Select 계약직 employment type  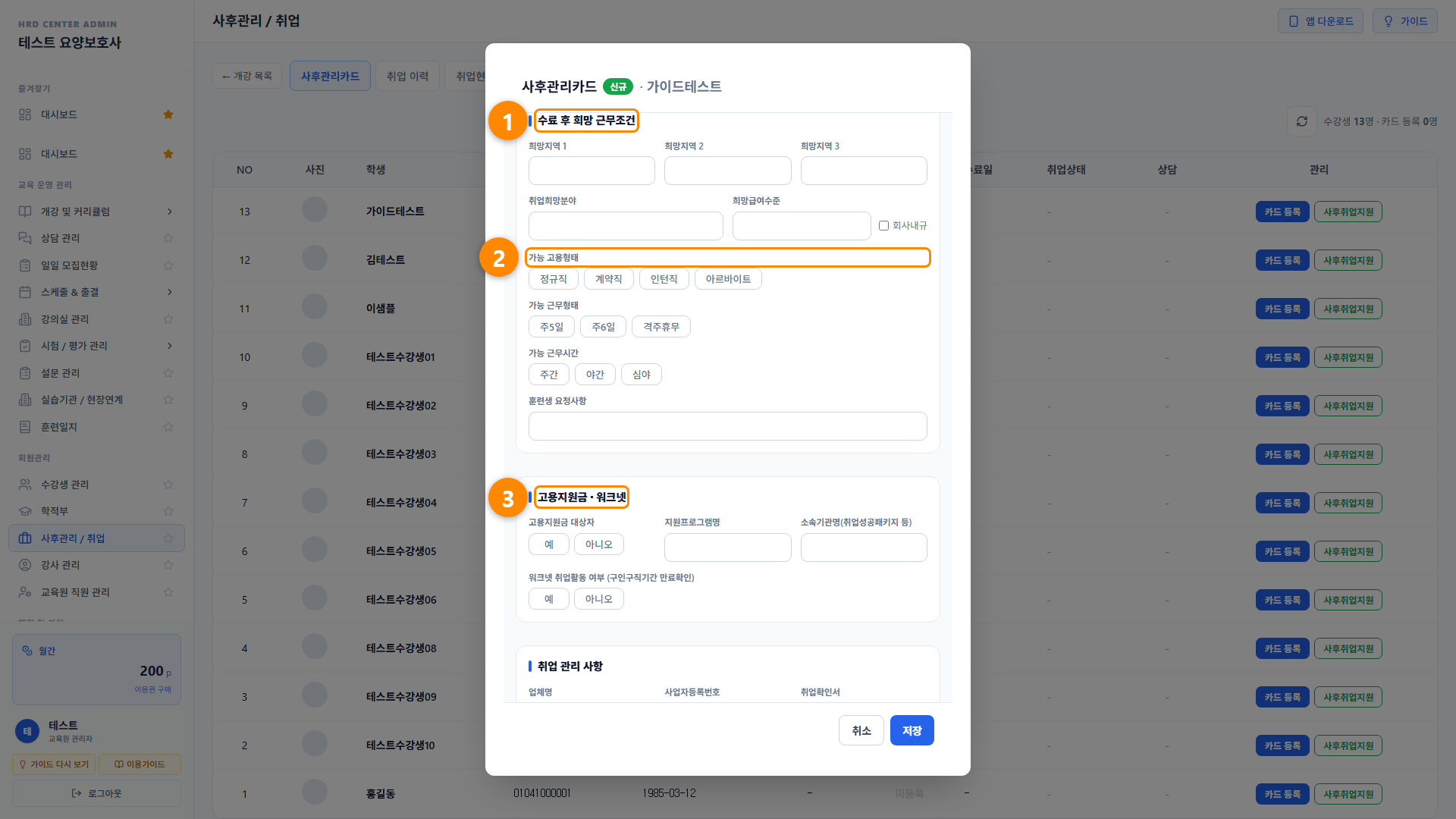[x=609, y=279]
